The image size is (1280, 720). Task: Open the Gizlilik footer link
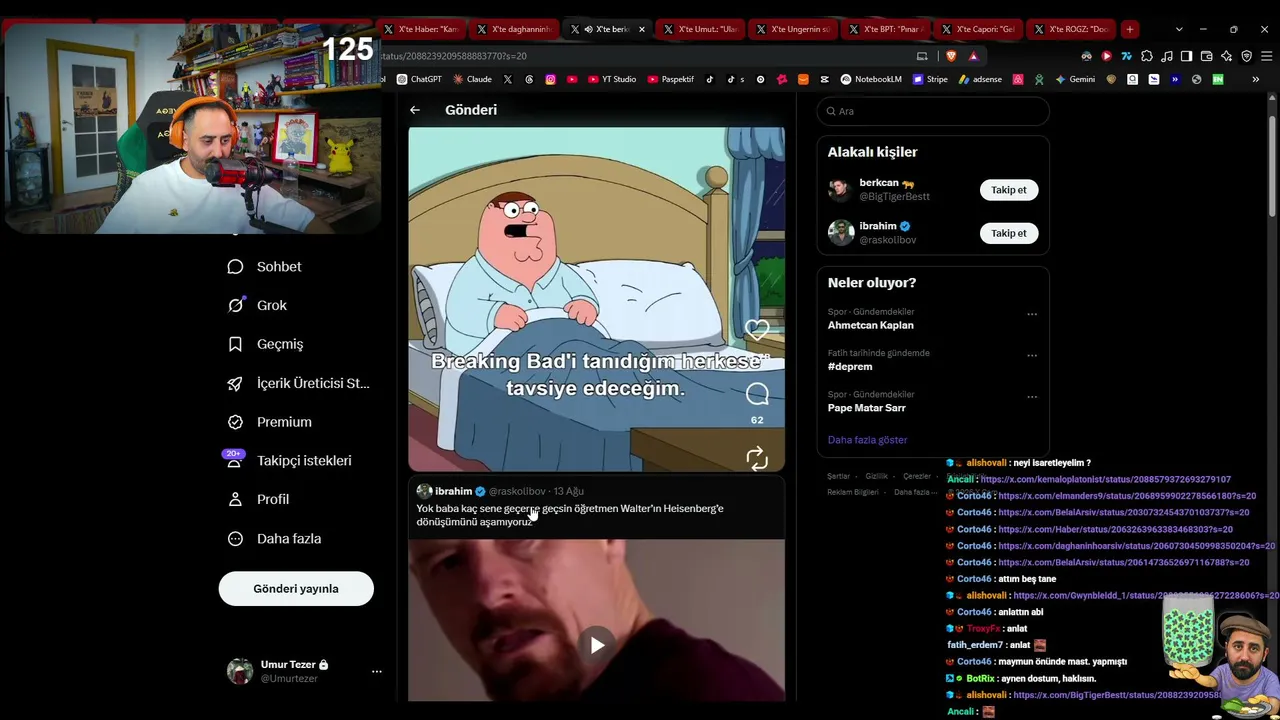876,476
